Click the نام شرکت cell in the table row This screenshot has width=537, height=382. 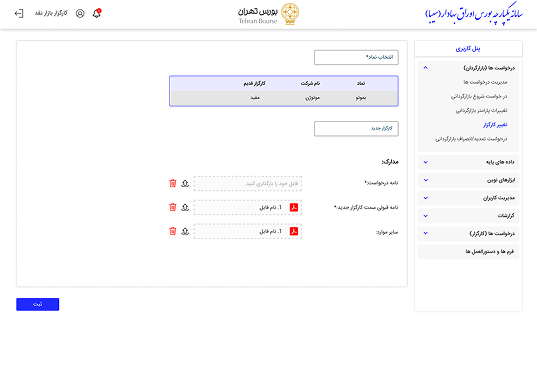coord(312,98)
